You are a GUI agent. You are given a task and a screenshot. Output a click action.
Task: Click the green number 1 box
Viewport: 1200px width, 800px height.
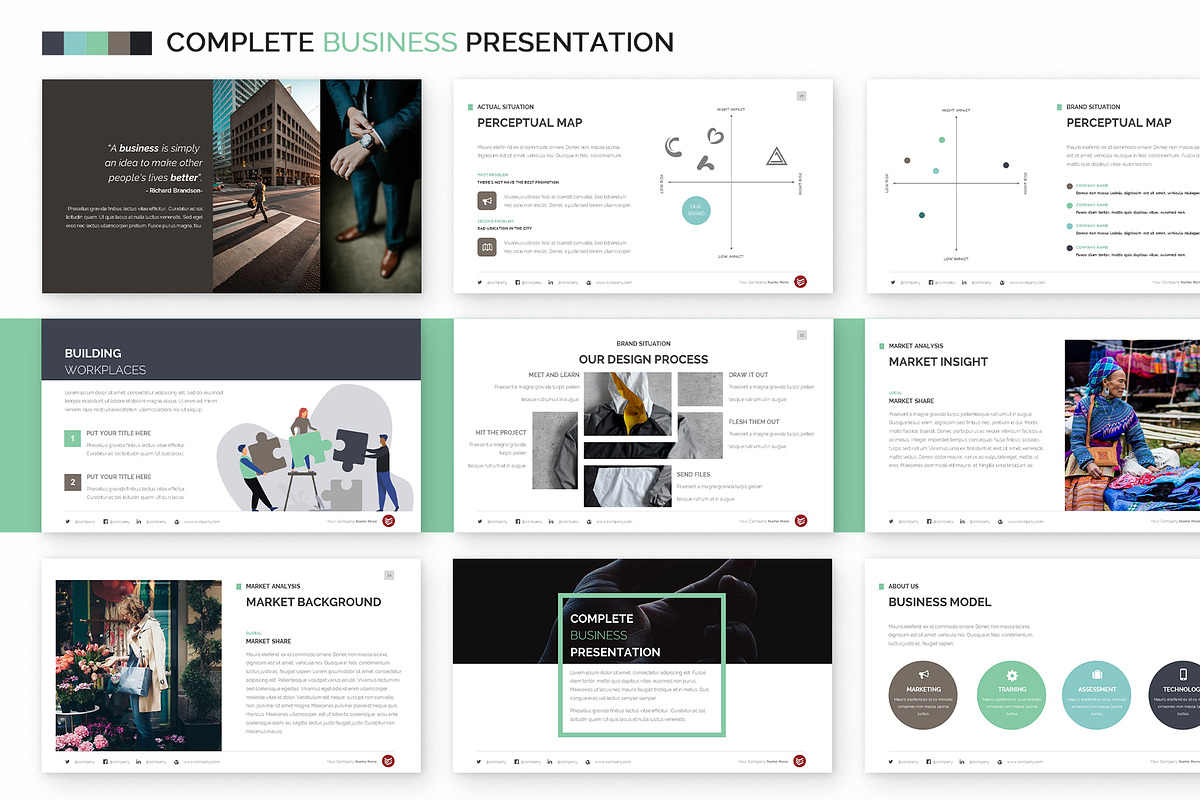(x=72, y=439)
